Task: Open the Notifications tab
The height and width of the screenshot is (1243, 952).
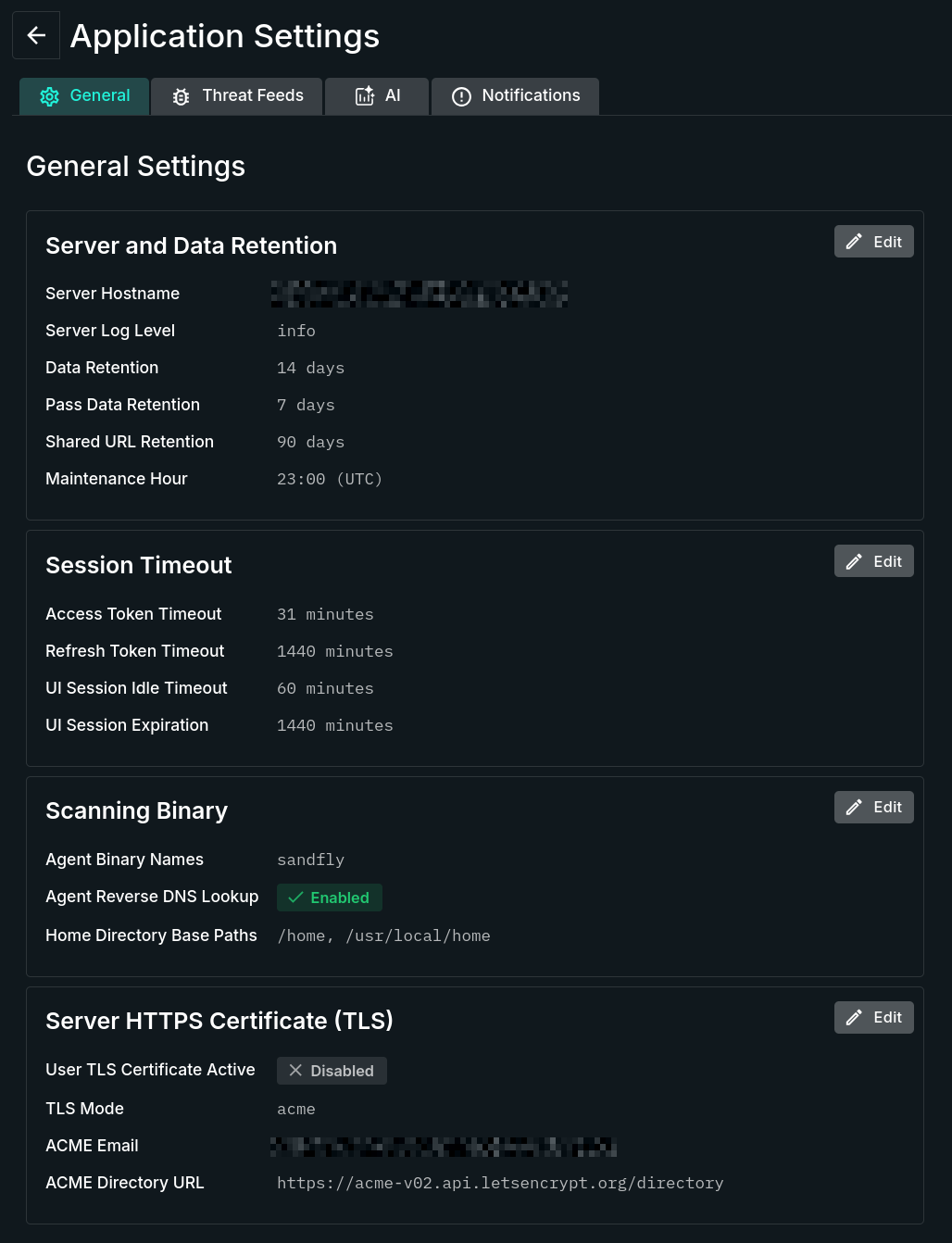Action: (515, 96)
